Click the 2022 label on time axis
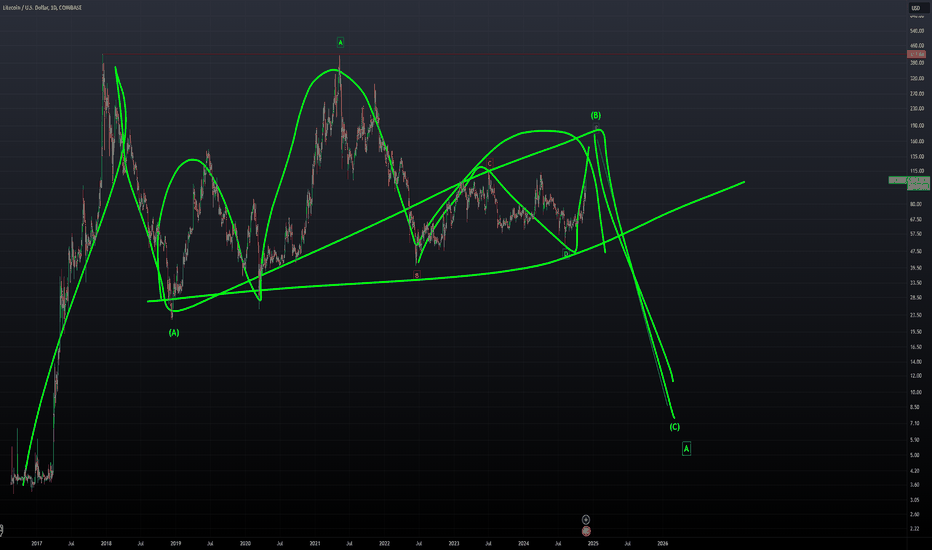This screenshot has height=550, width=932. pyautogui.click(x=385, y=543)
